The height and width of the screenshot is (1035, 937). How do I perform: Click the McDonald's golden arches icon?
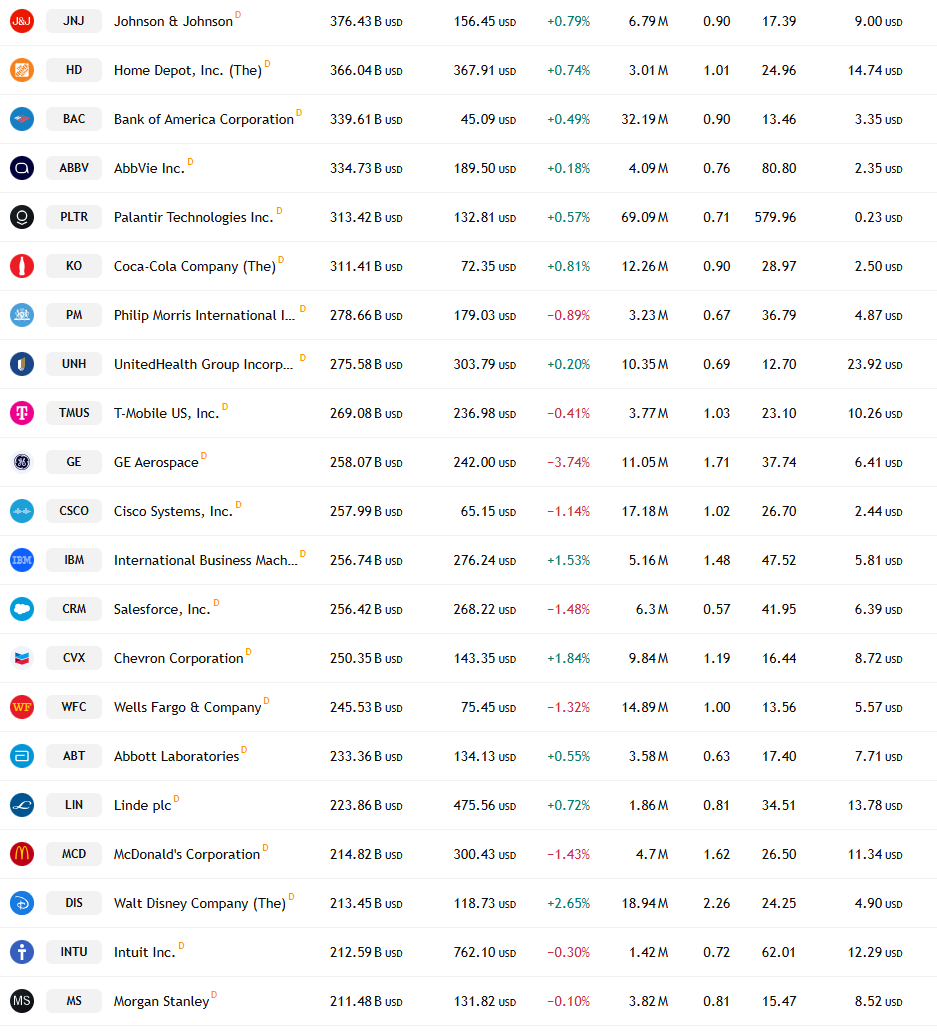22,853
